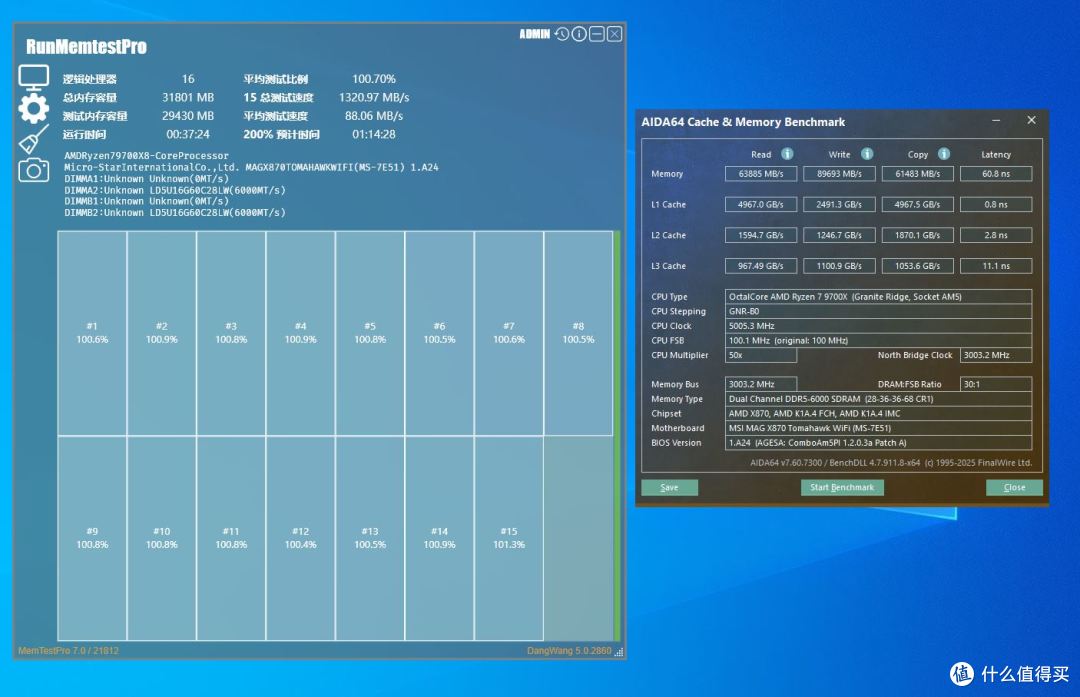Close the RunMemtestPro window
Viewport: 1080px width, 697px height.
(614, 34)
